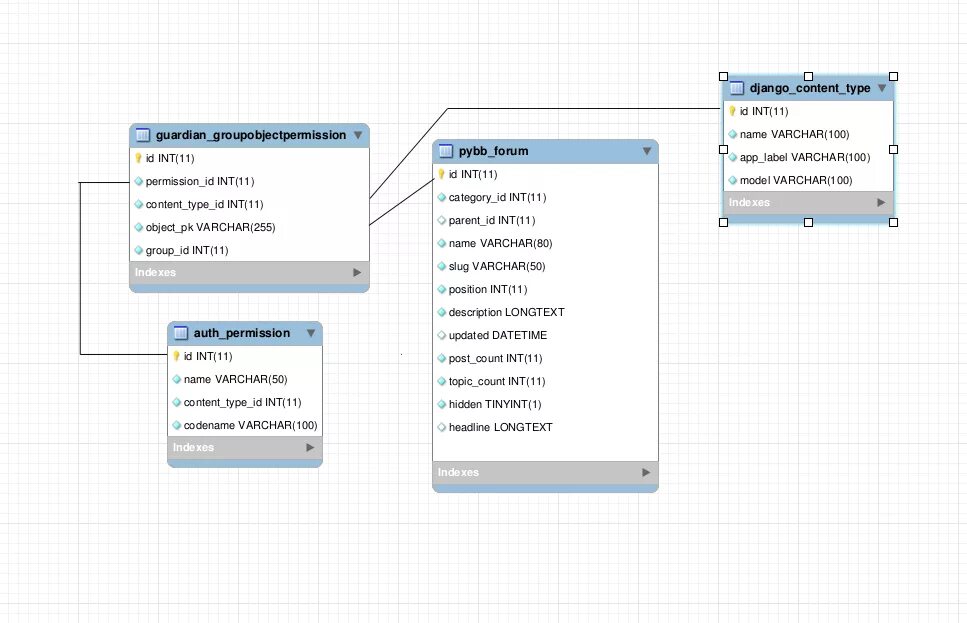
Task: Click hollow diamond icon beside headline column
Action: pyautogui.click(x=442, y=427)
